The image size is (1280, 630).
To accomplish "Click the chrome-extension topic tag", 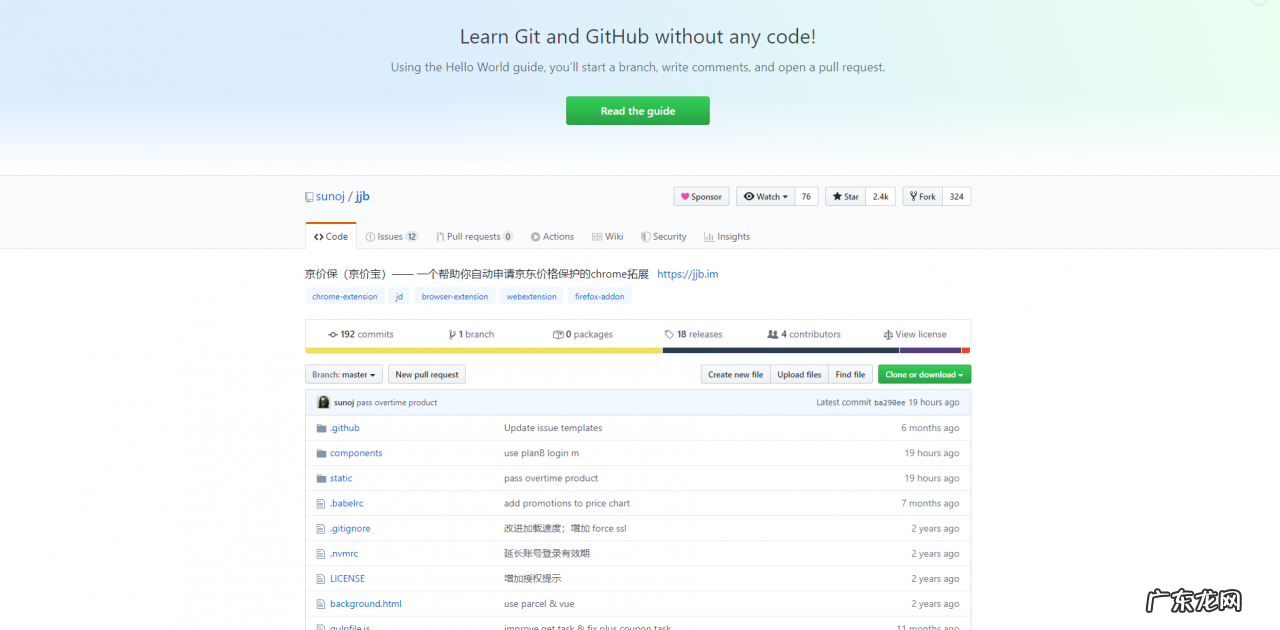I will [x=345, y=297].
